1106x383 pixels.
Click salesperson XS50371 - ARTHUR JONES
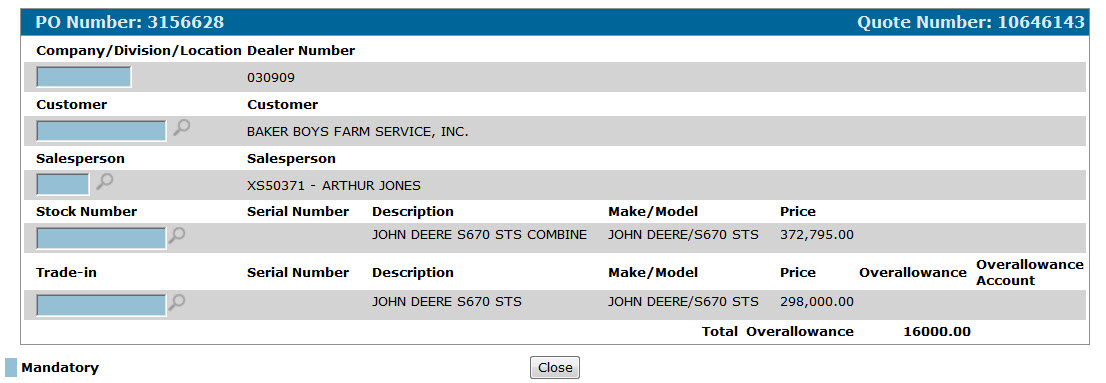(334, 186)
